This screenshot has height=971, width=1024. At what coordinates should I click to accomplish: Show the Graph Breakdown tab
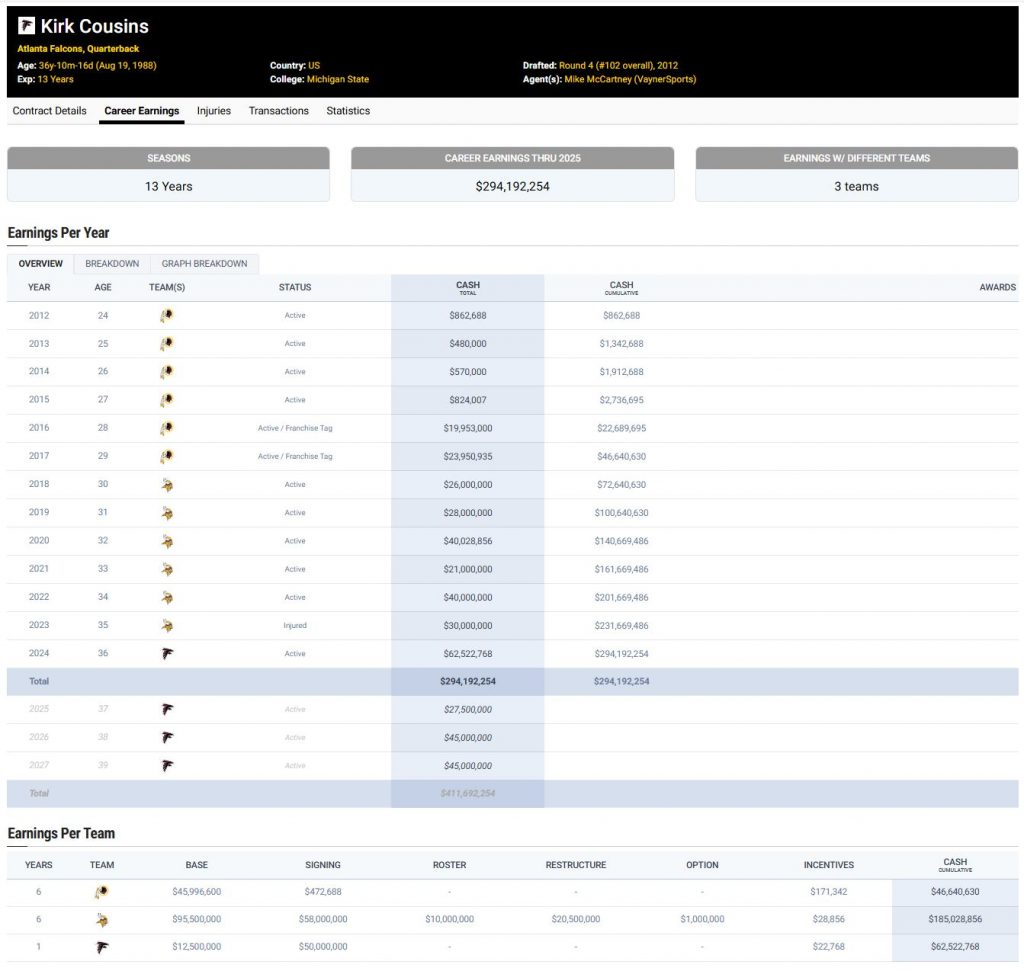click(204, 264)
